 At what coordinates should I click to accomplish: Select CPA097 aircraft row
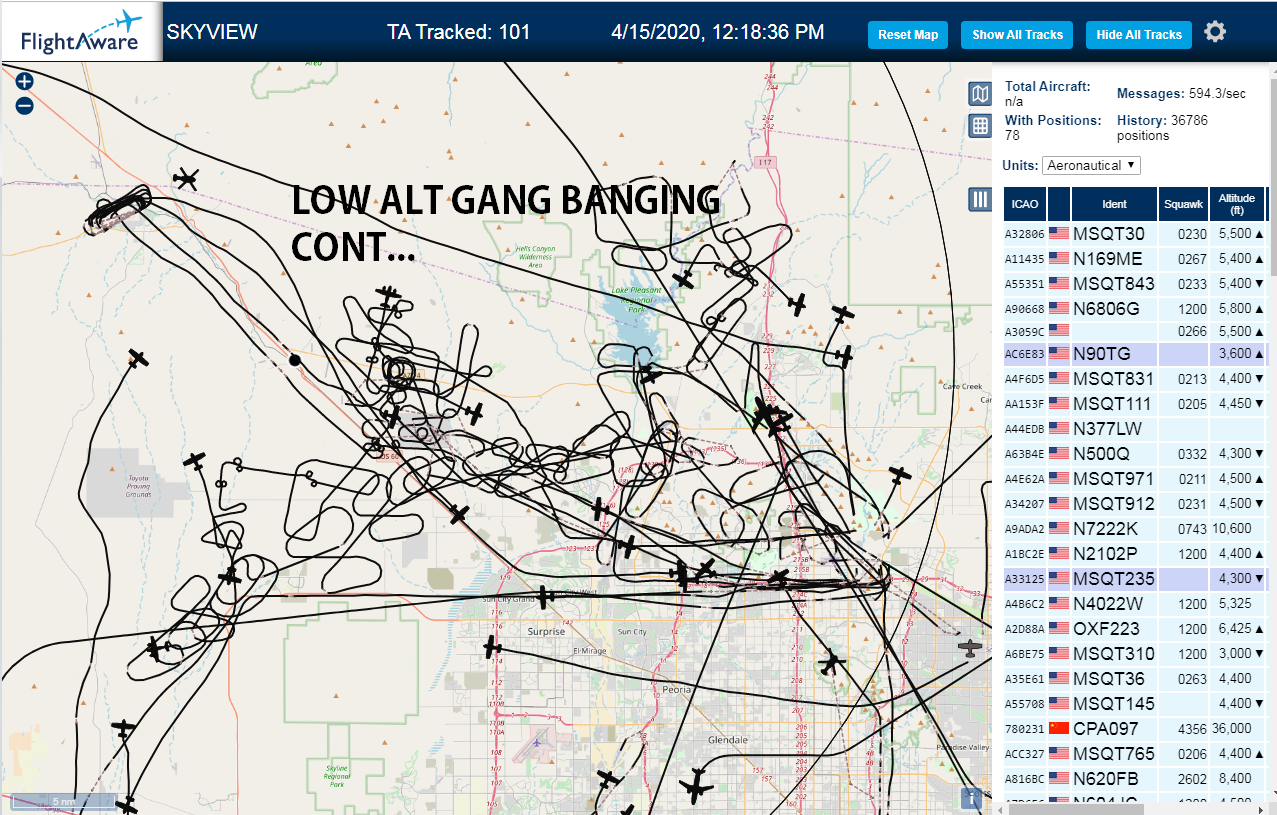pos(1136,728)
